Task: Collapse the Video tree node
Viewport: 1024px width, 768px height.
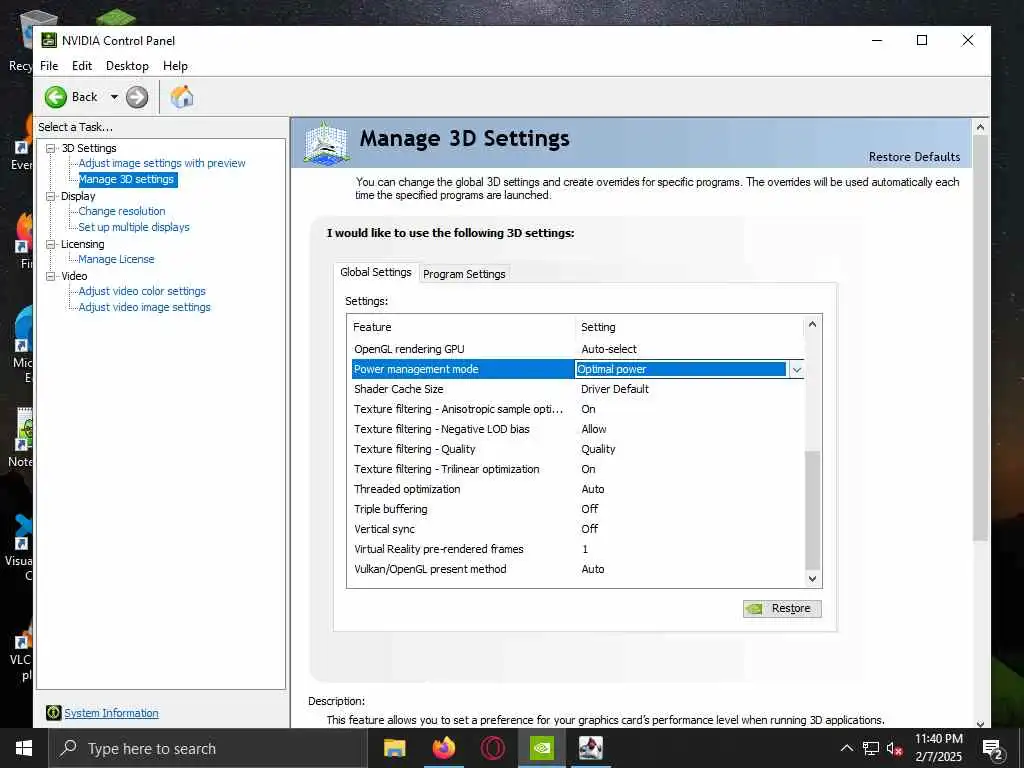Action: tap(50, 276)
